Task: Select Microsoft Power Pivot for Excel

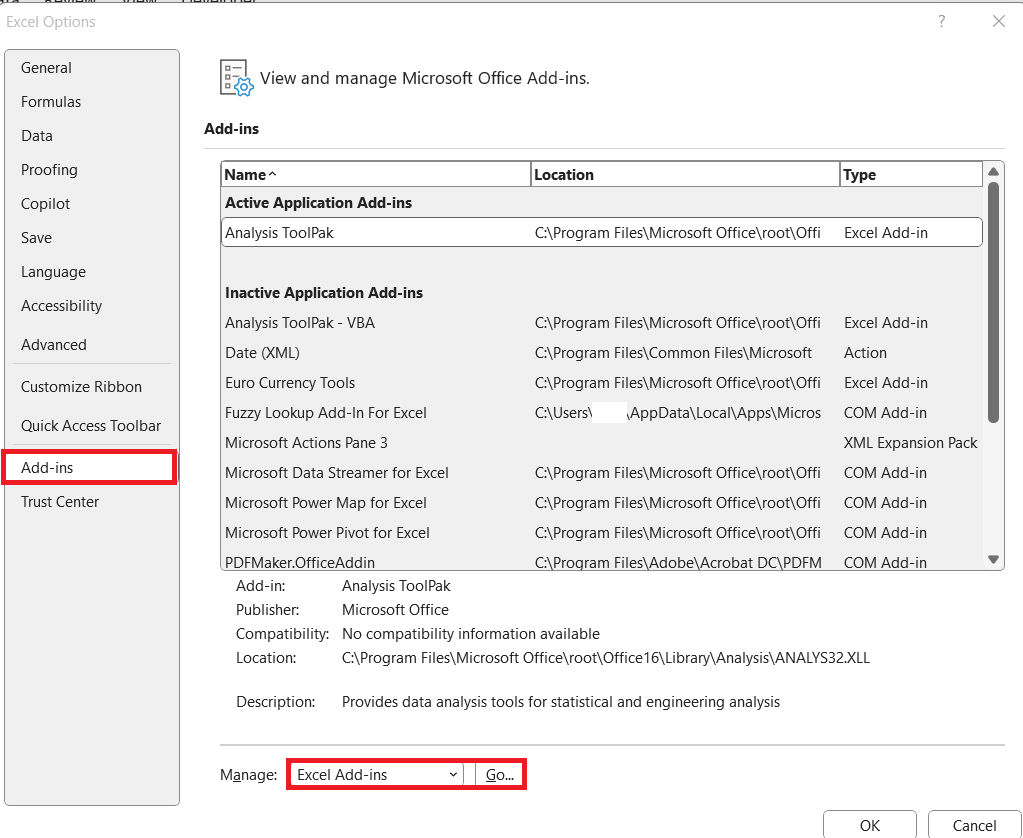Action: [602, 533]
